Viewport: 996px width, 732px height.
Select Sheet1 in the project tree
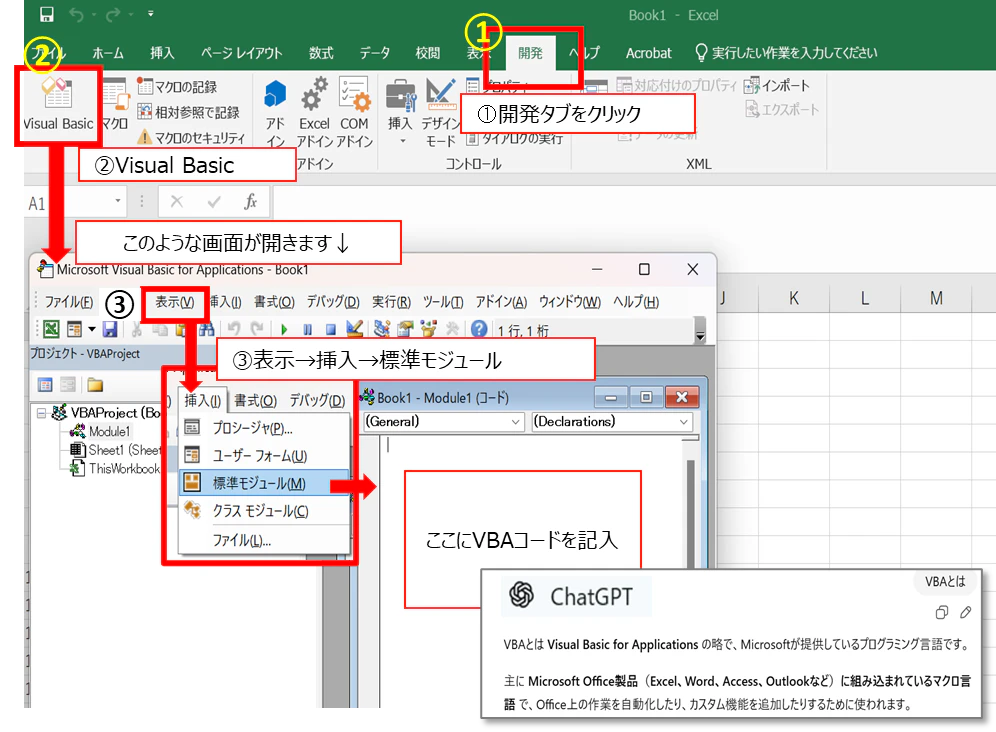pos(115,450)
